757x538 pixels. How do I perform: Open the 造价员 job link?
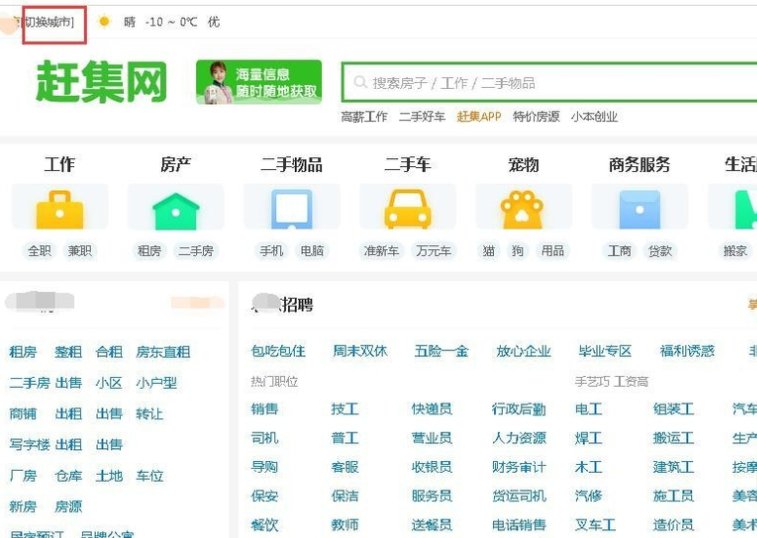click(673, 525)
